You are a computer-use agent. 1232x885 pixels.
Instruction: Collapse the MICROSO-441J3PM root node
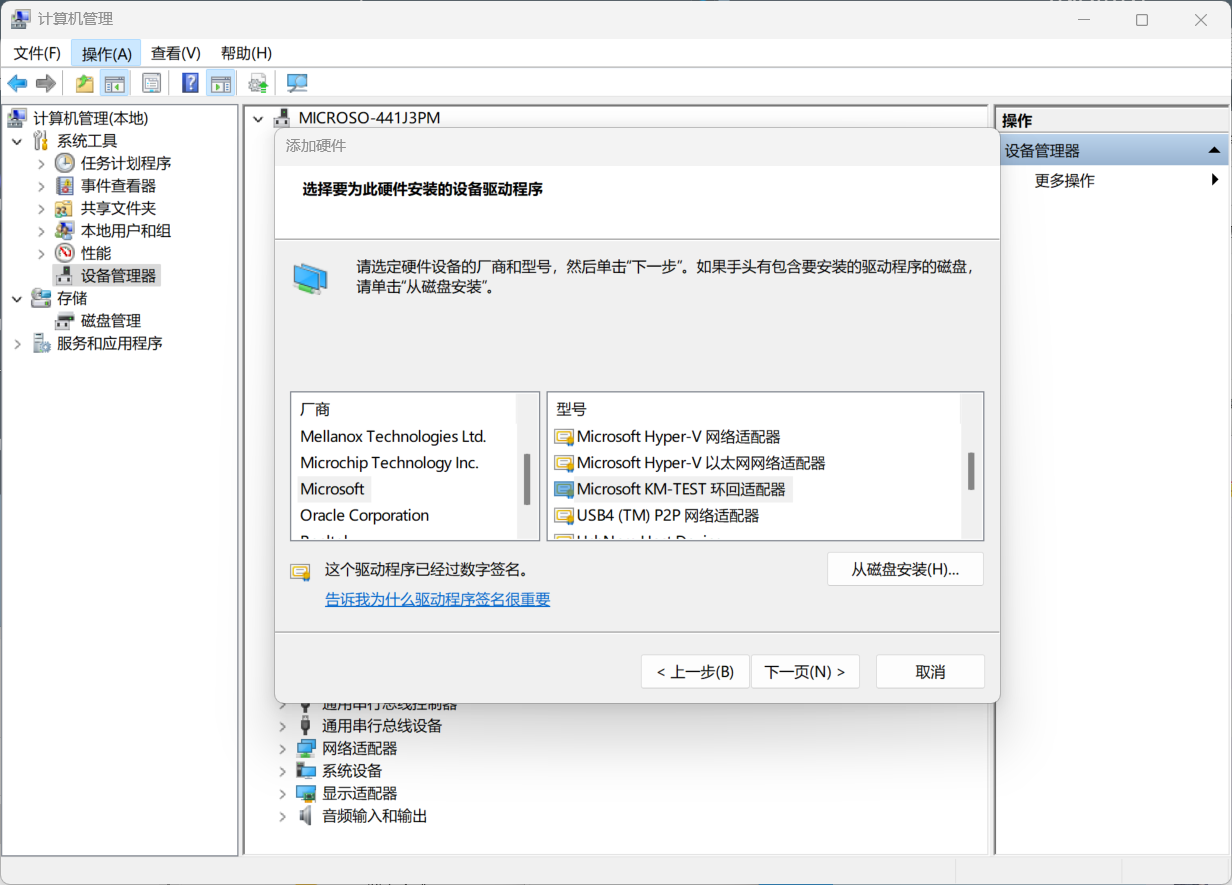point(258,118)
